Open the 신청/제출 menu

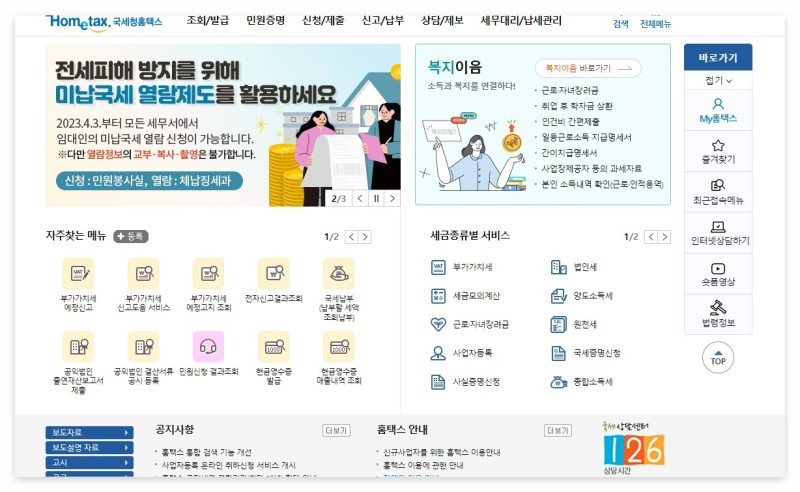pos(323,20)
